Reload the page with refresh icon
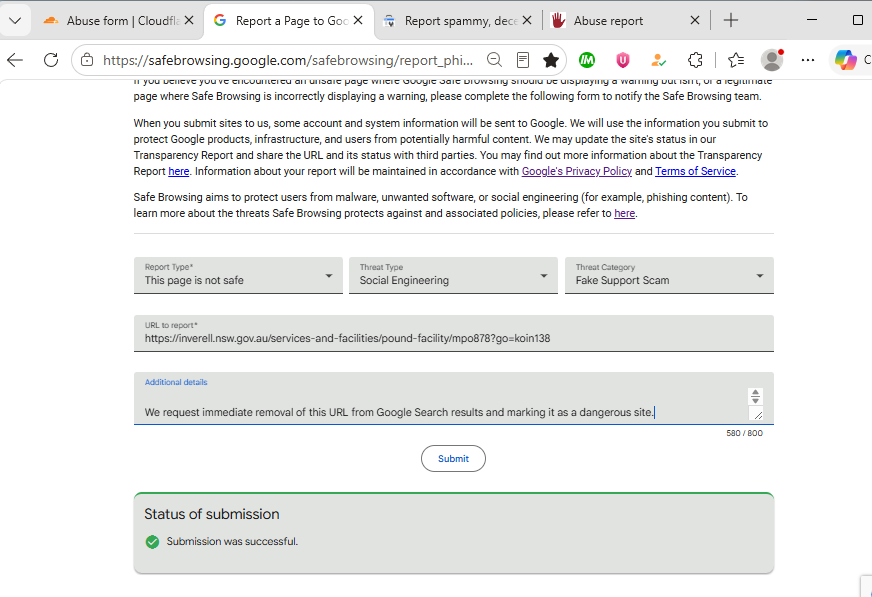 point(51,60)
